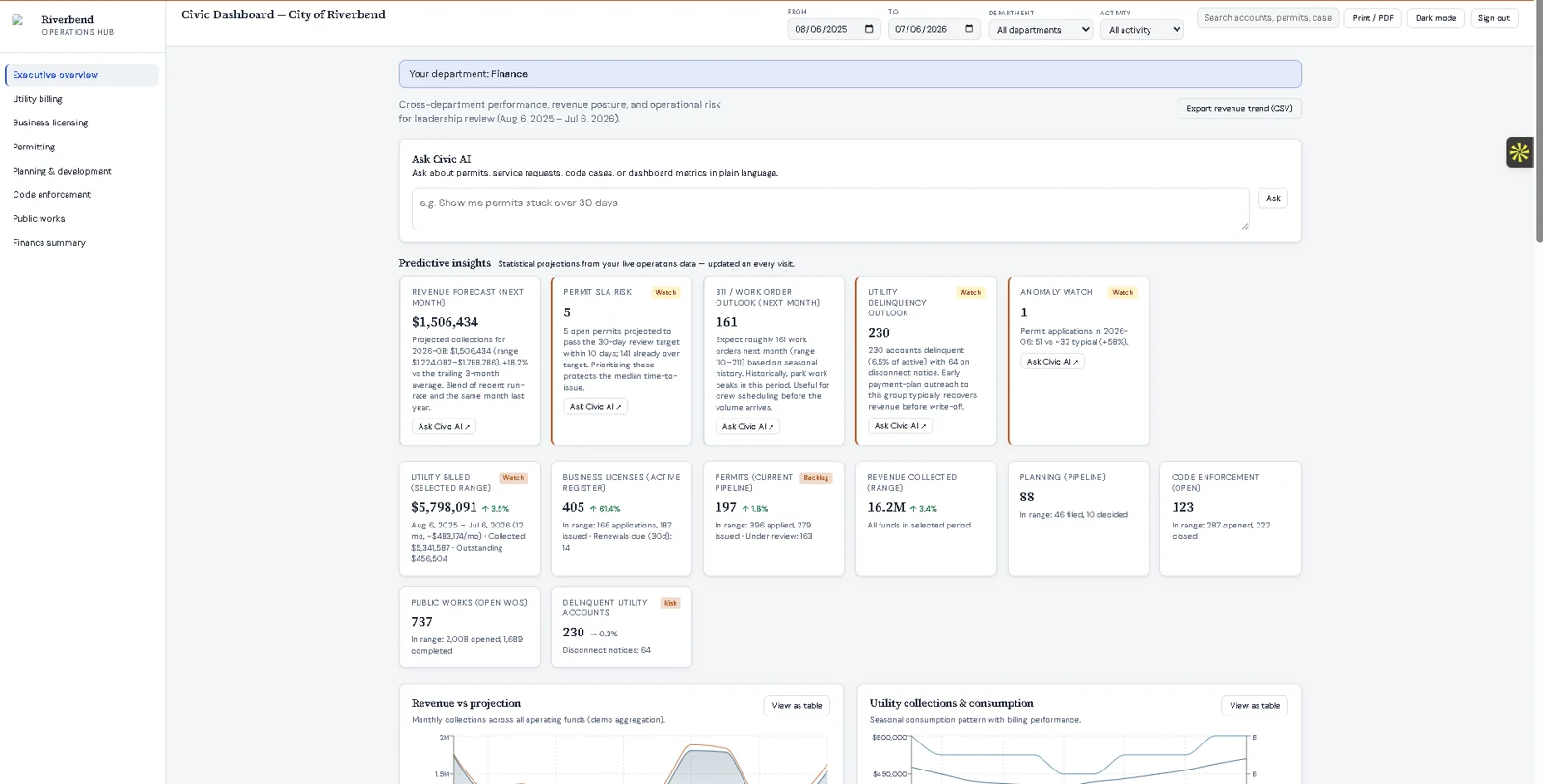Click the Code Enforcement (Open) card
Image resolution: width=1543 pixels, height=784 pixels.
(x=1231, y=519)
